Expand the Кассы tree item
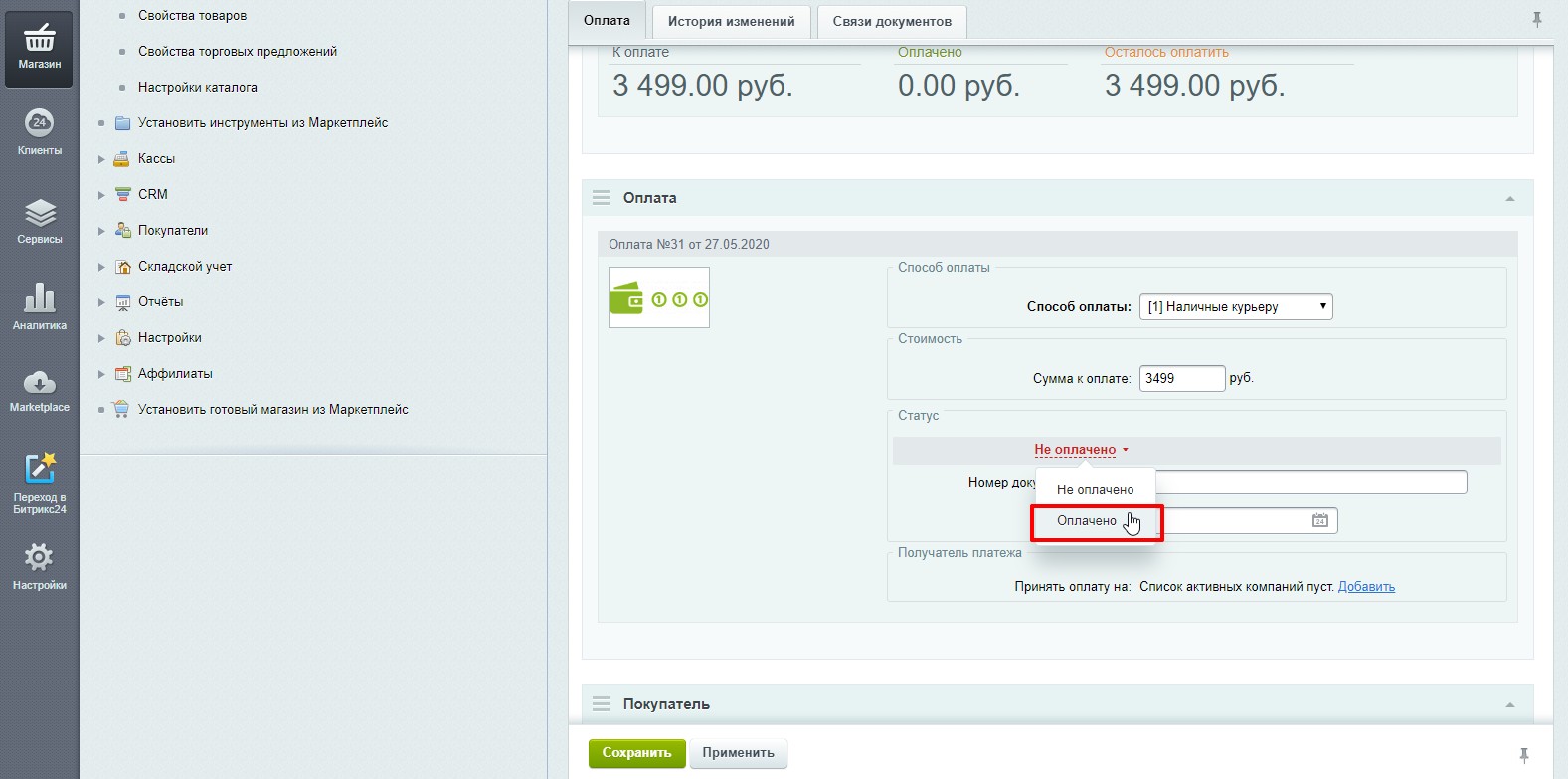Image resolution: width=1568 pixels, height=779 pixels. [x=101, y=159]
